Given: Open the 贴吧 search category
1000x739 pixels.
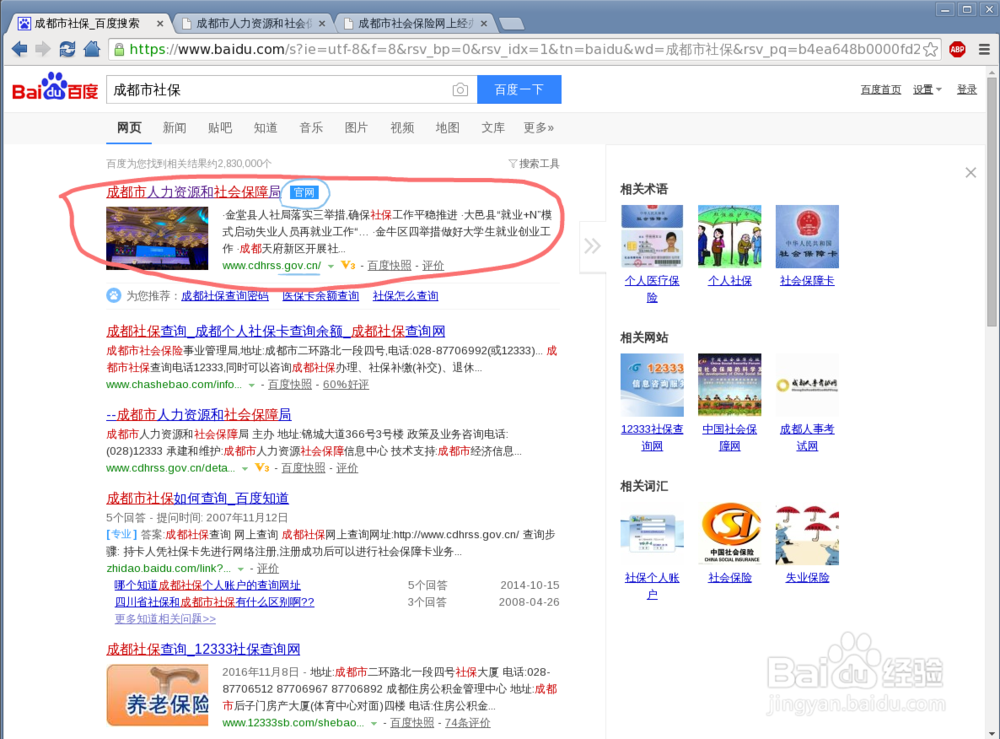Looking at the screenshot, I should click(219, 128).
